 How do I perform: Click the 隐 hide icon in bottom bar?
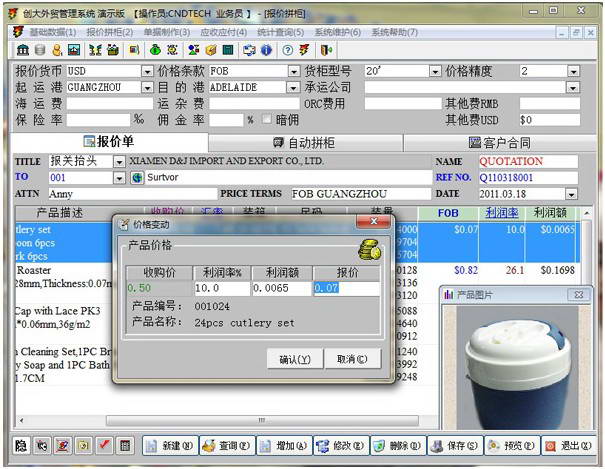[20, 445]
